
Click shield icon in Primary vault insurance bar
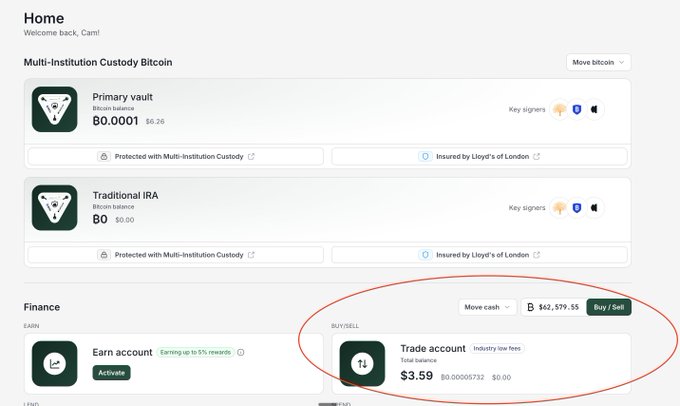click(x=425, y=157)
